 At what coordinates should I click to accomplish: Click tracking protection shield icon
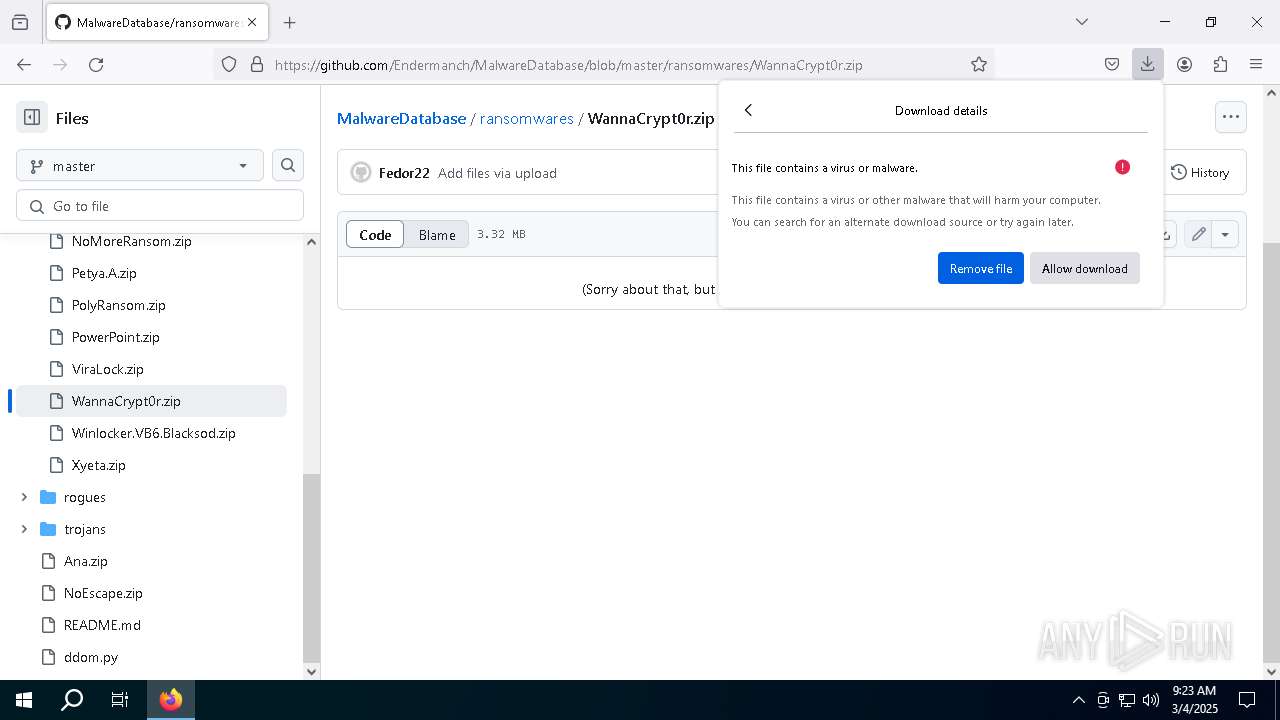(x=229, y=64)
